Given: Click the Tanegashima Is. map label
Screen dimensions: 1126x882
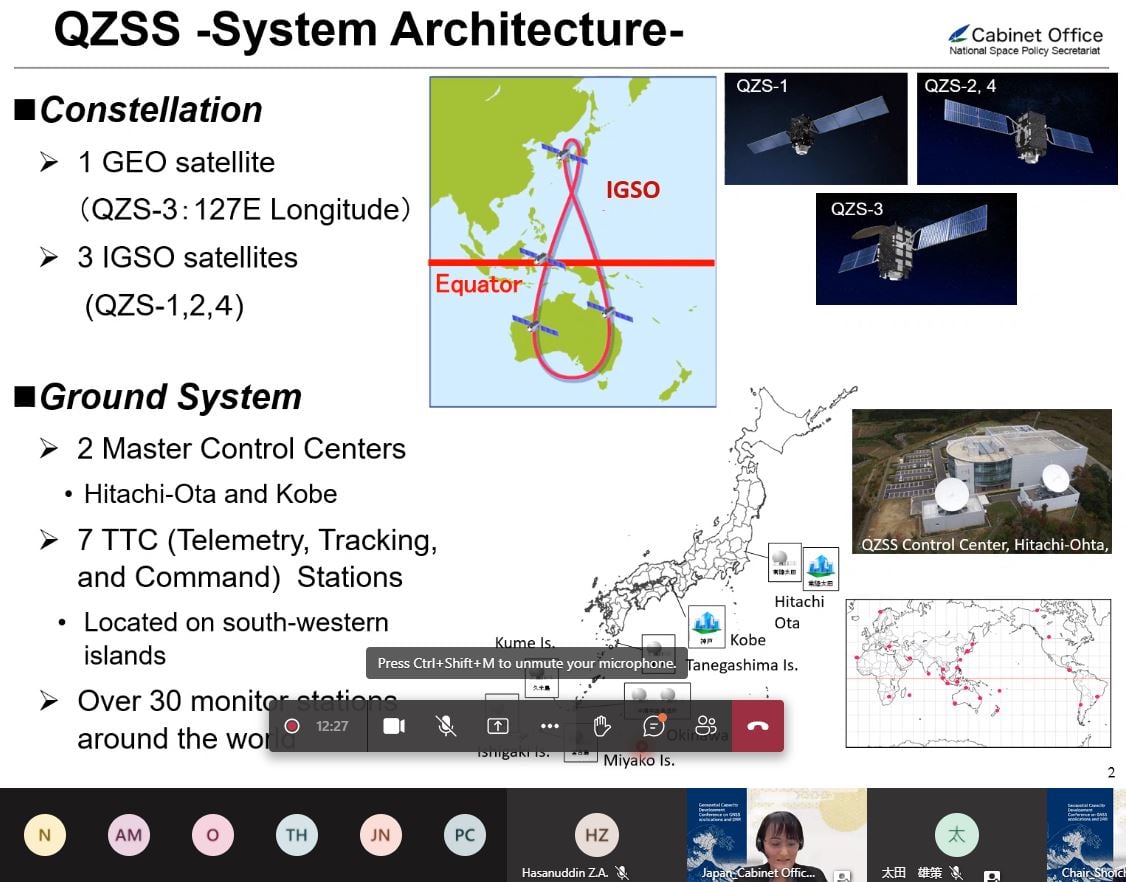Looking at the screenshot, I should point(742,665).
